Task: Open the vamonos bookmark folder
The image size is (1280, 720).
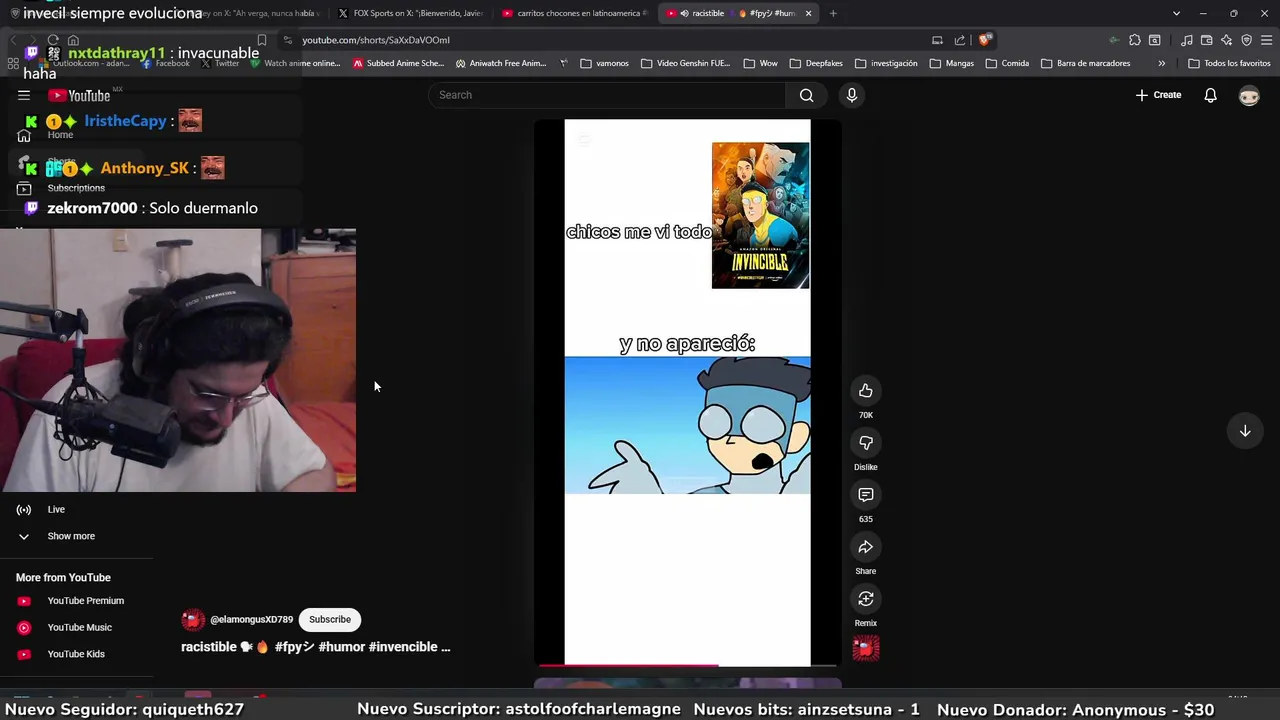Action: coord(605,63)
